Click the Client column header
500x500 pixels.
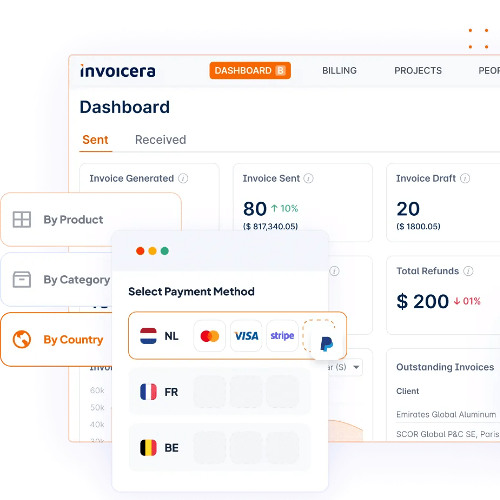tap(408, 391)
